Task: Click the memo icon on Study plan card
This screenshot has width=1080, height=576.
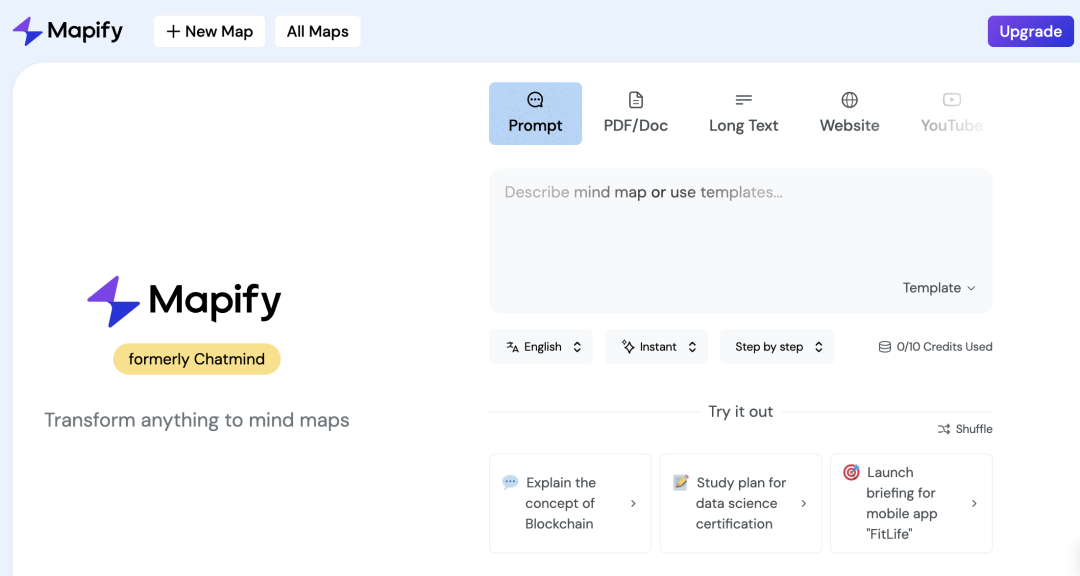Action: click(x=681, y=482)
